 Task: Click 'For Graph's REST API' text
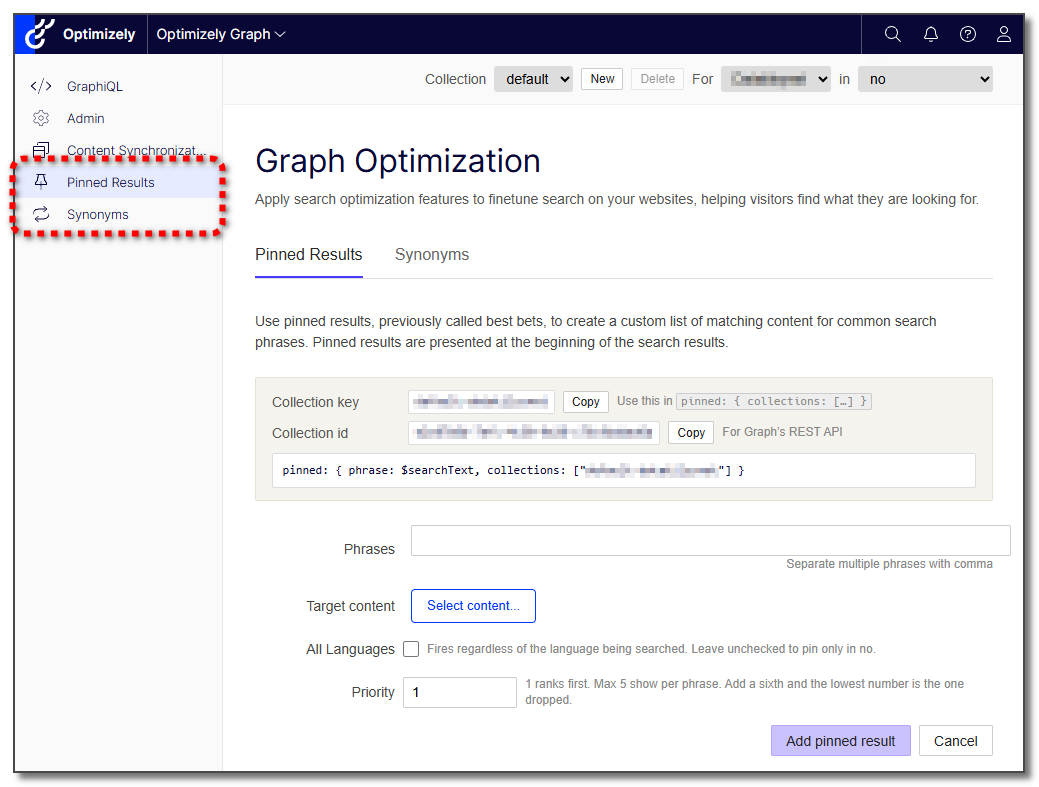tap(782, 432)
